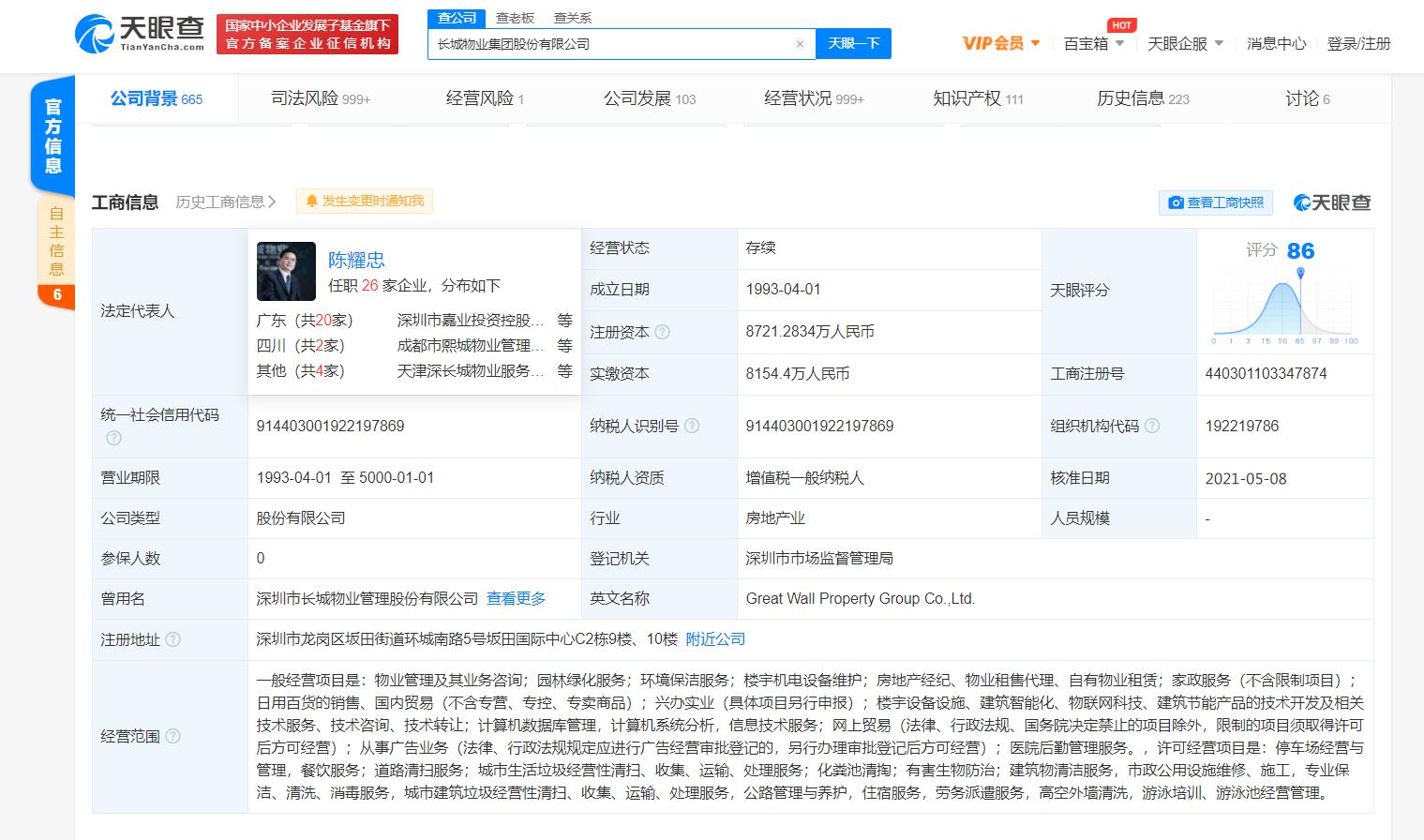This screenshot has height=840, width=1424.
Task: Click 成都市熙城物业管理 company link
Action: [471, 345]
